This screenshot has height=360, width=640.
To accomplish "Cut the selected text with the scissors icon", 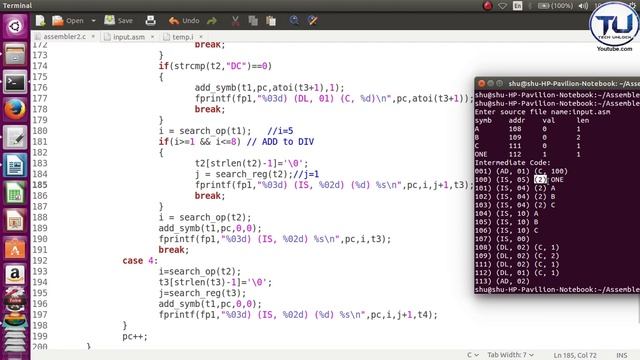I will coord(236,20).
